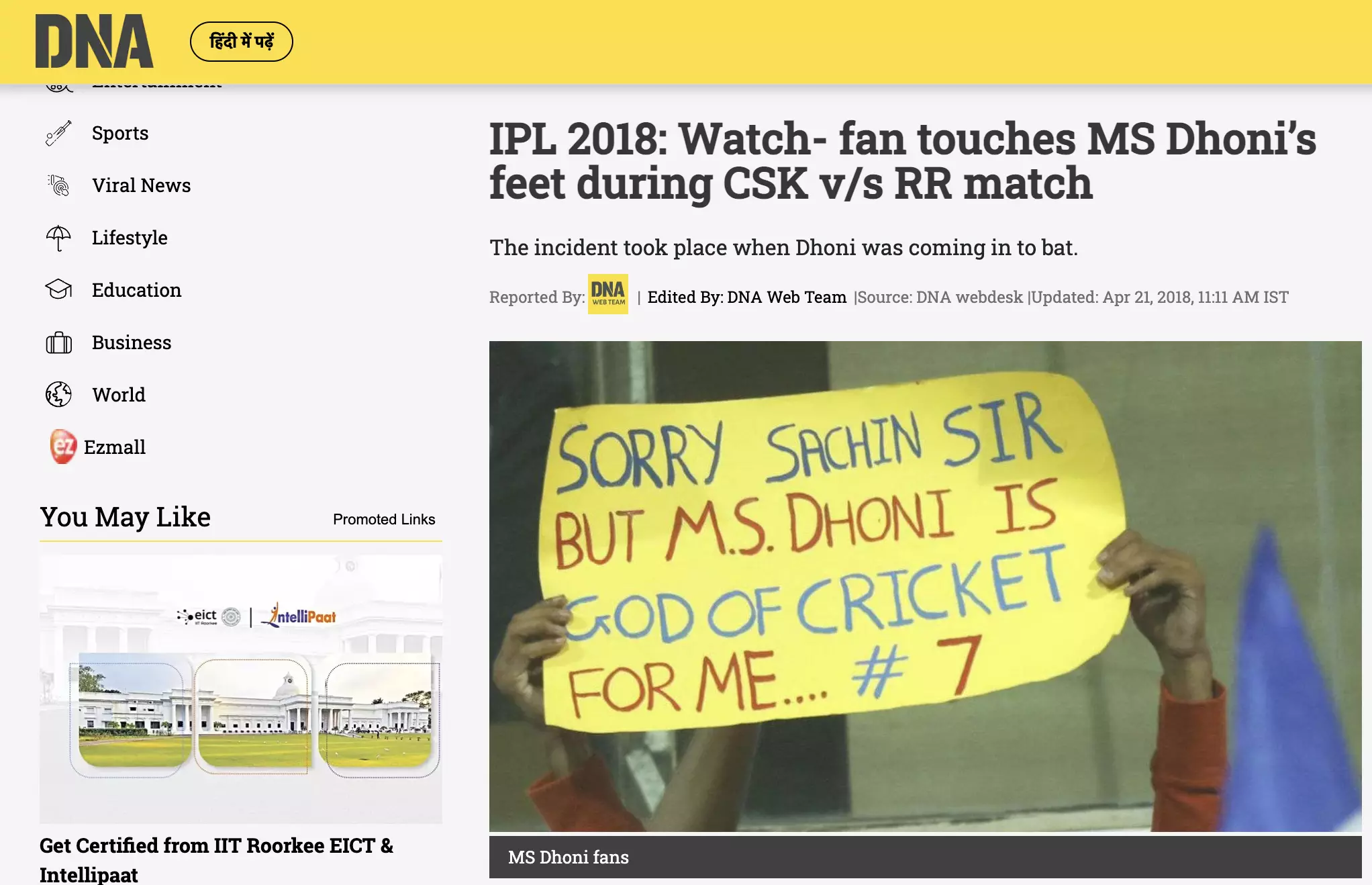The width and height of the screenshot is (1372, 885).
Task: Click the World globe icon
Action: click(x=58, y=395)
